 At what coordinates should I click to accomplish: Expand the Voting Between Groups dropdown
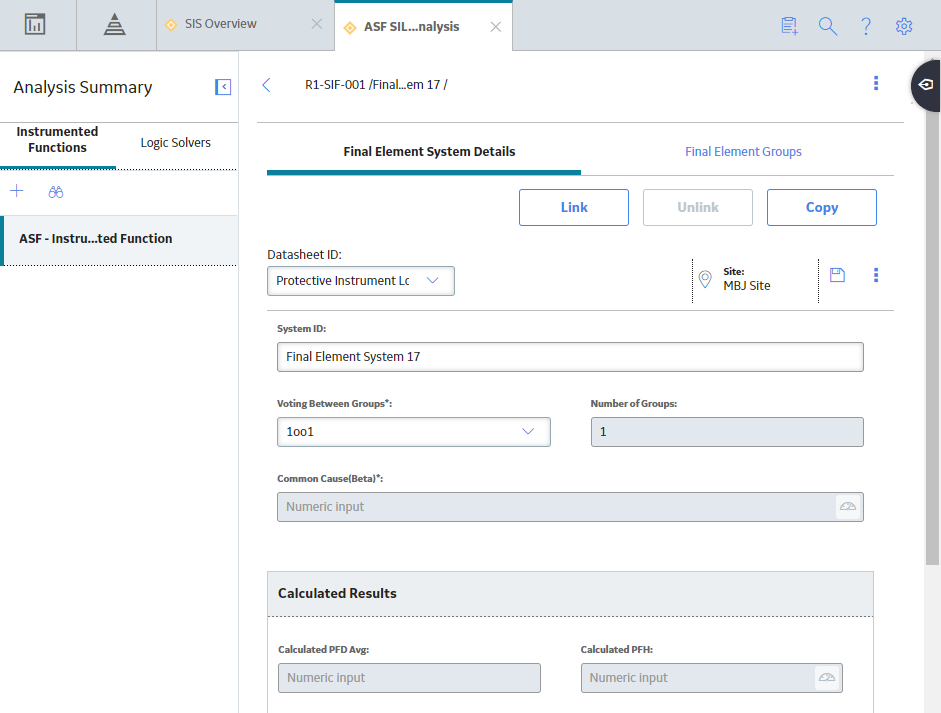(413, 432)
